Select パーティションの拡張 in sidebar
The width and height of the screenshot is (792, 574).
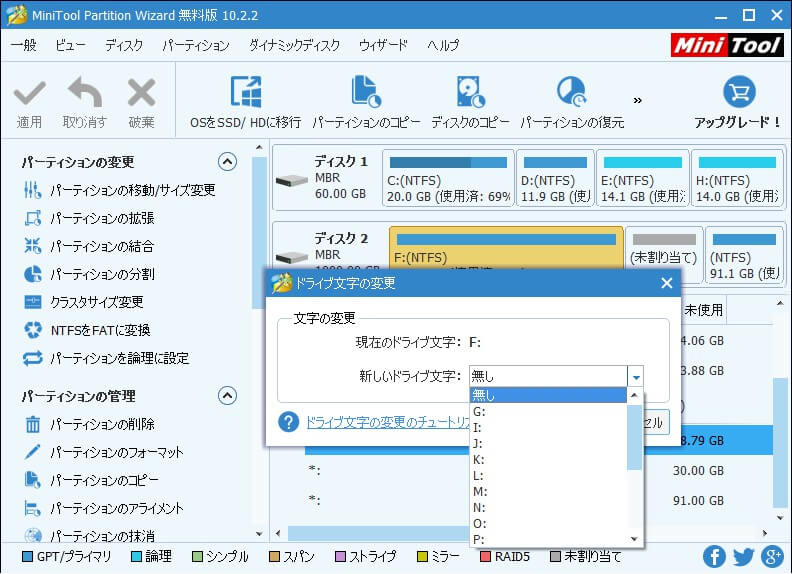89,218
